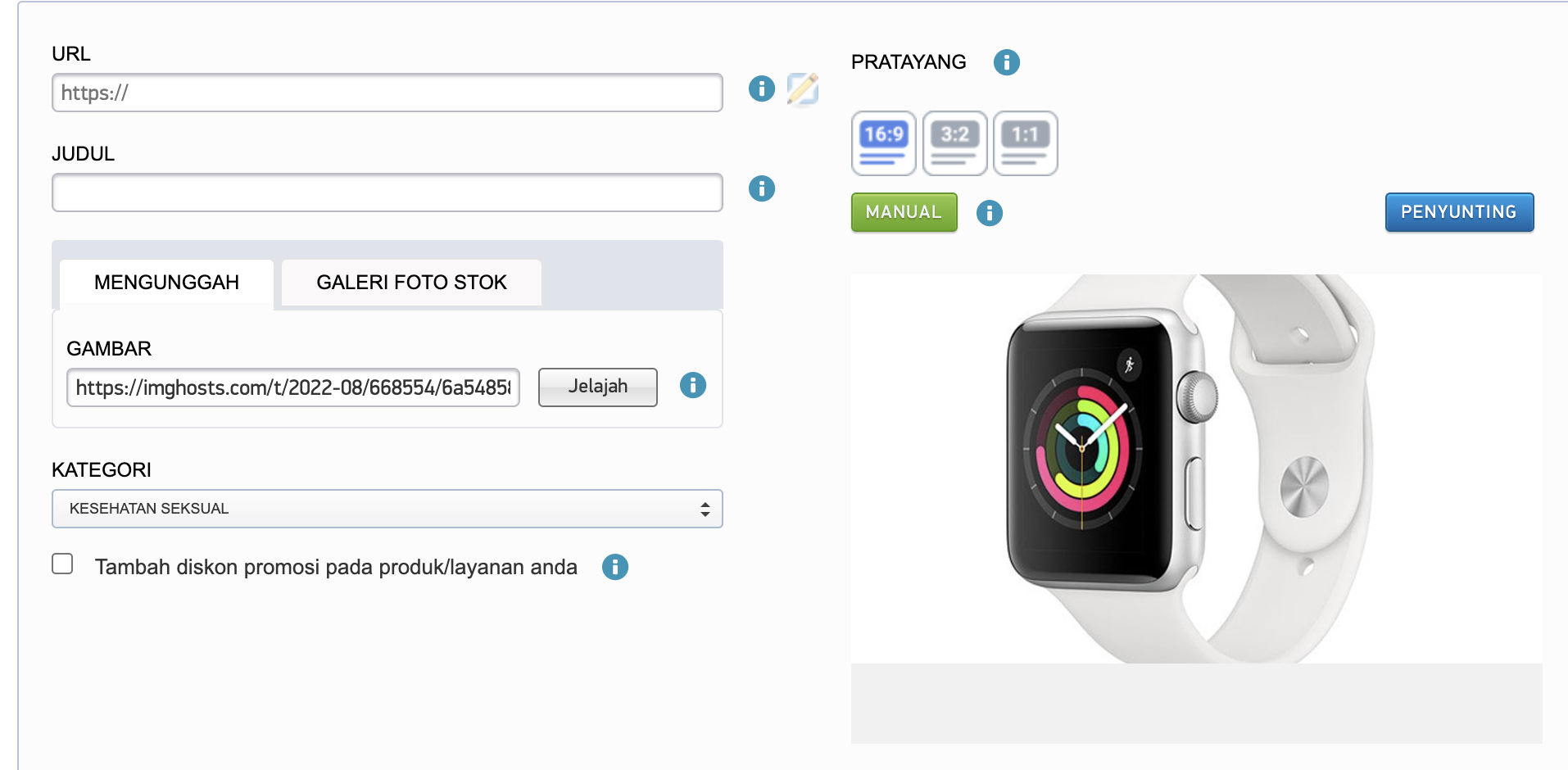The height and width of the screenshot is (770, 1568).
Task: Click into the URL input field
Action: click(x=387, y=93)
